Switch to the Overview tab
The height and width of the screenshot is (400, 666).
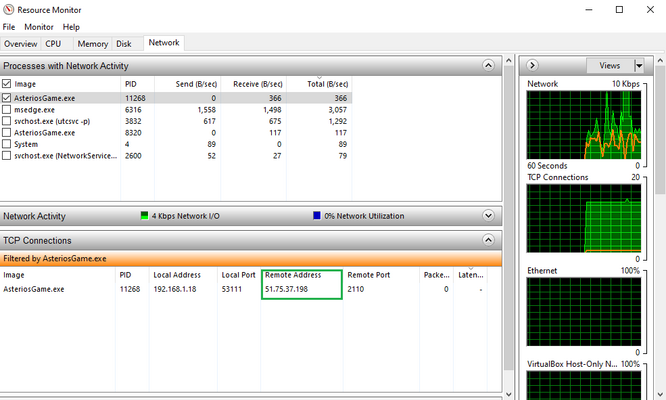[20, 44]
